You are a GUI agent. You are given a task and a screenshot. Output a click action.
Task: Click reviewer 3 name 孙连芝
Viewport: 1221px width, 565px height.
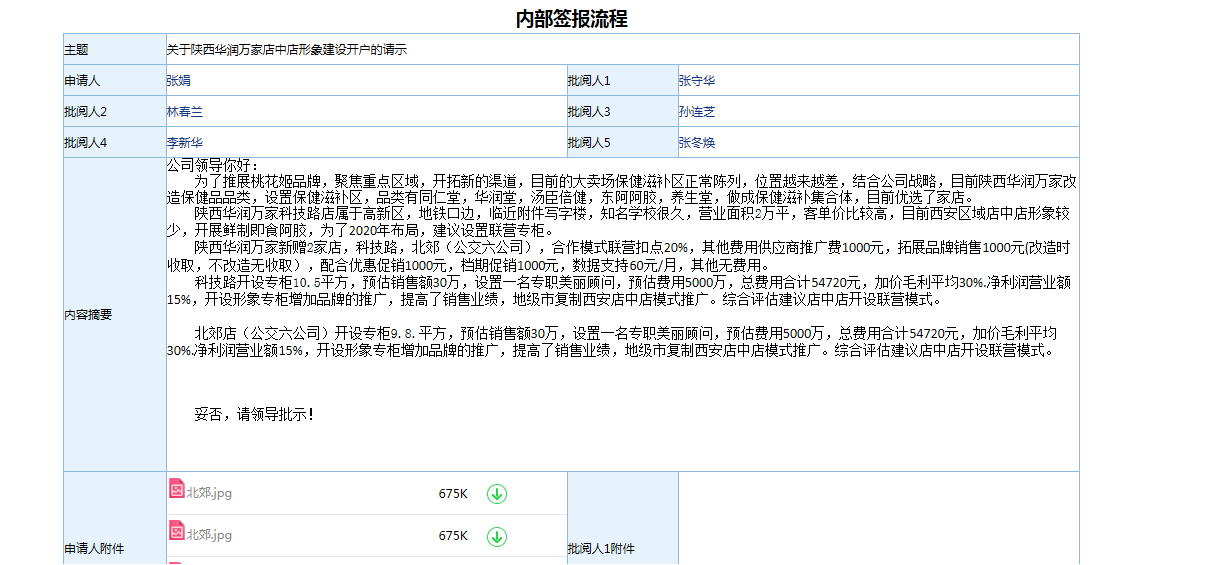point(697,112)
